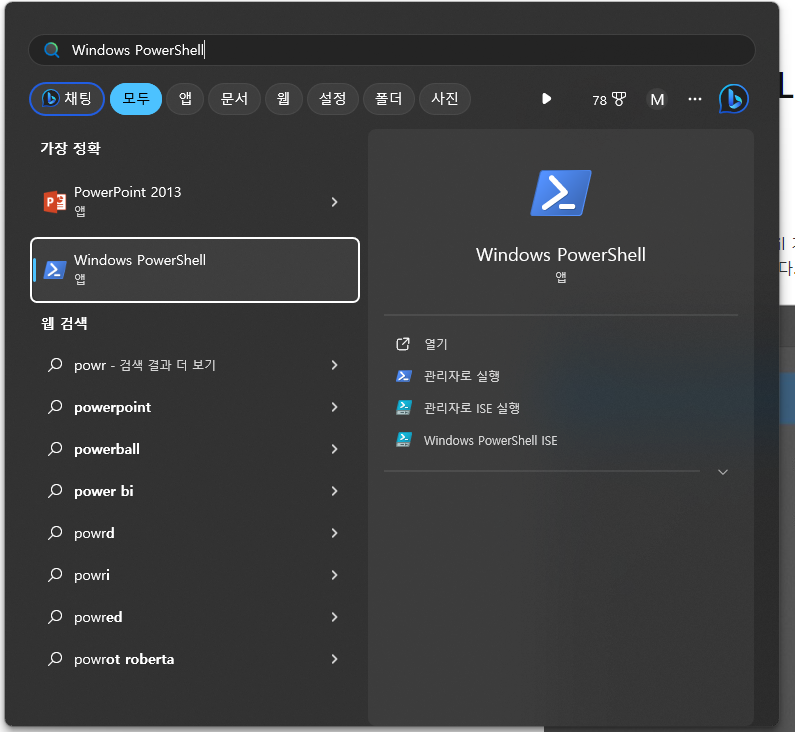Open the M account avatar

point(657,99)
